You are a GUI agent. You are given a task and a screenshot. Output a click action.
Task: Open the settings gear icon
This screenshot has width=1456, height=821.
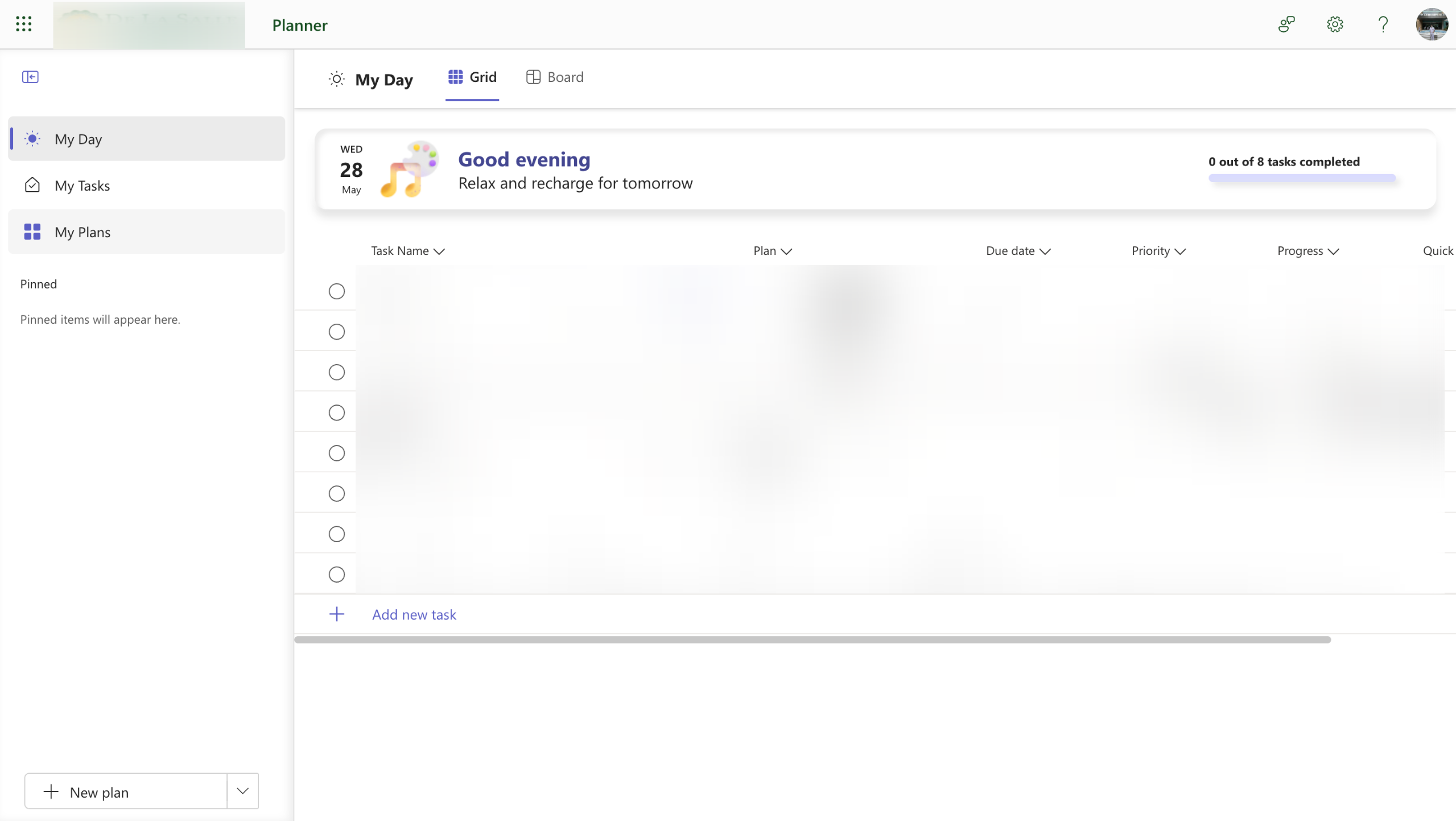point(1335,24)
